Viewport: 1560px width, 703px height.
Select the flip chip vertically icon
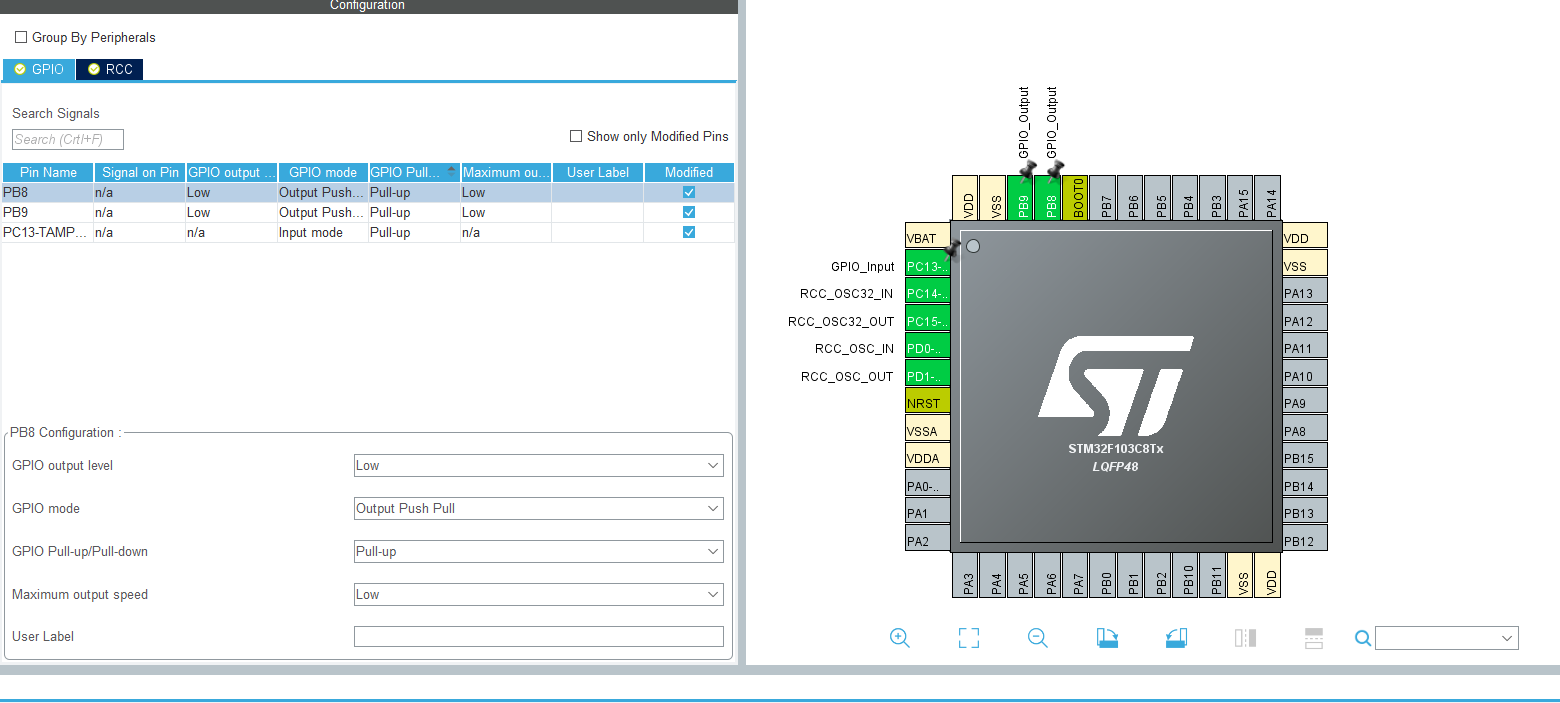pyautogui.click(x=1313, y=637)
